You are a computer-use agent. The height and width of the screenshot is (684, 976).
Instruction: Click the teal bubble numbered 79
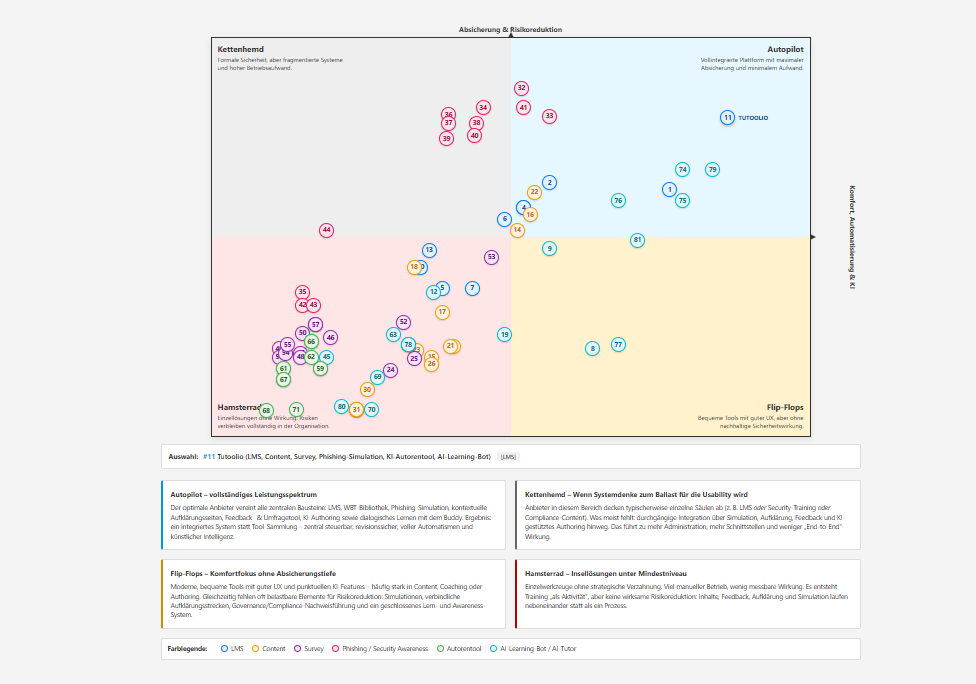(712, 169)
